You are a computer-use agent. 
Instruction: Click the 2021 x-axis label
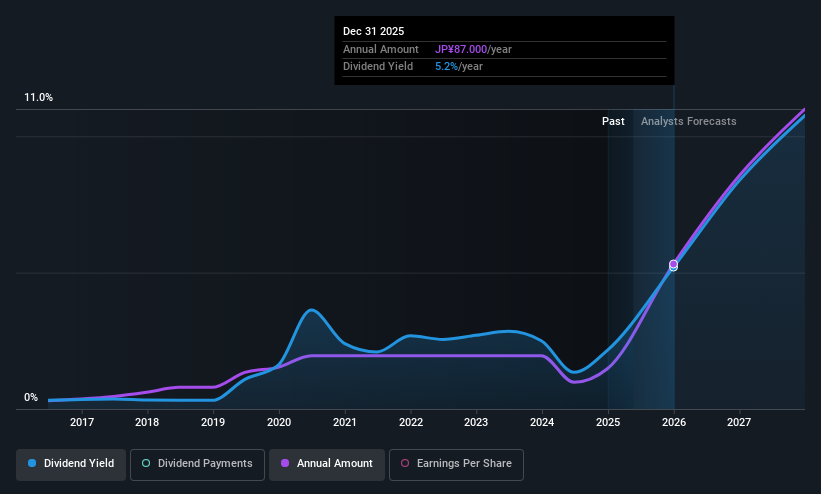[x=345, y=422]
